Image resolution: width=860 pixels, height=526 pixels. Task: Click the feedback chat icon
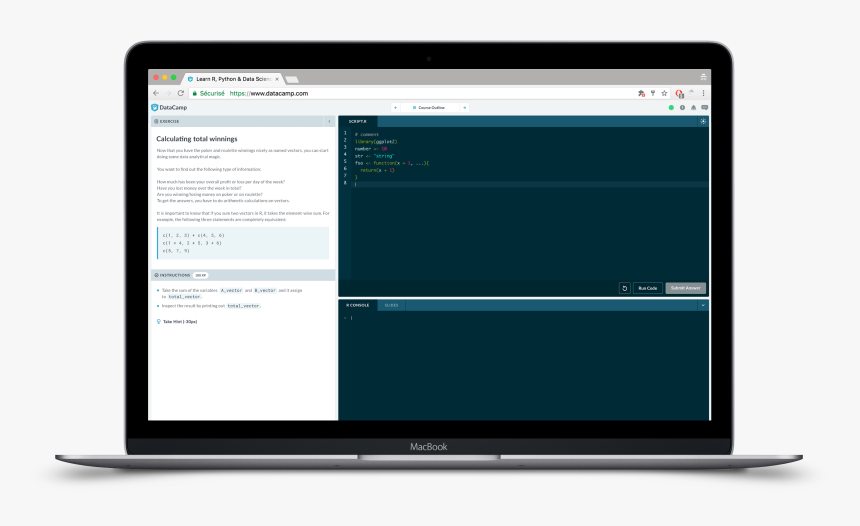pos(705,108)
